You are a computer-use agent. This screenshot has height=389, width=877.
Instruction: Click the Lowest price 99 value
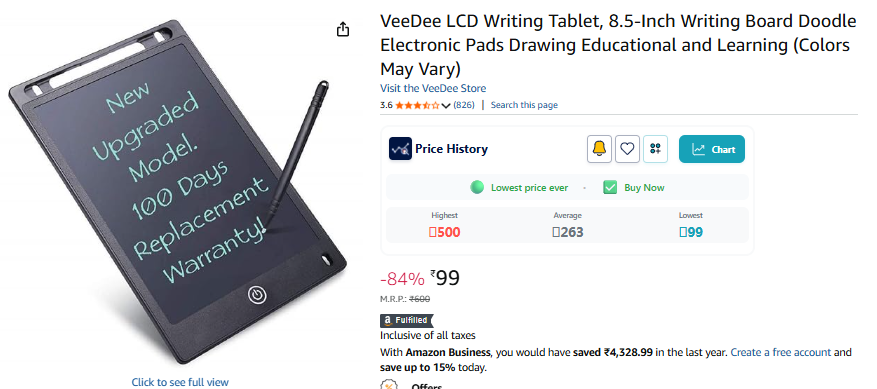[691, 232]
